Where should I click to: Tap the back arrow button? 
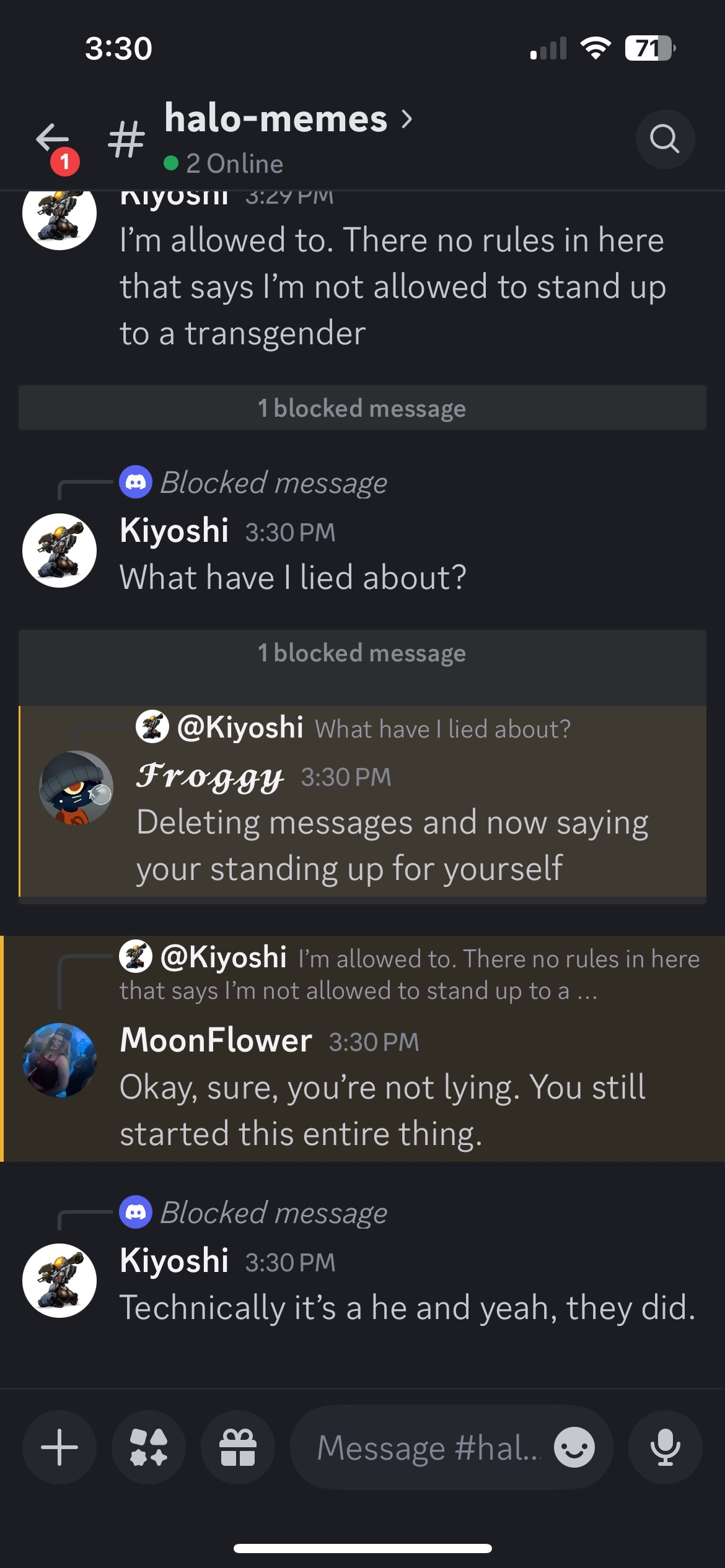[x=53, y=139]
